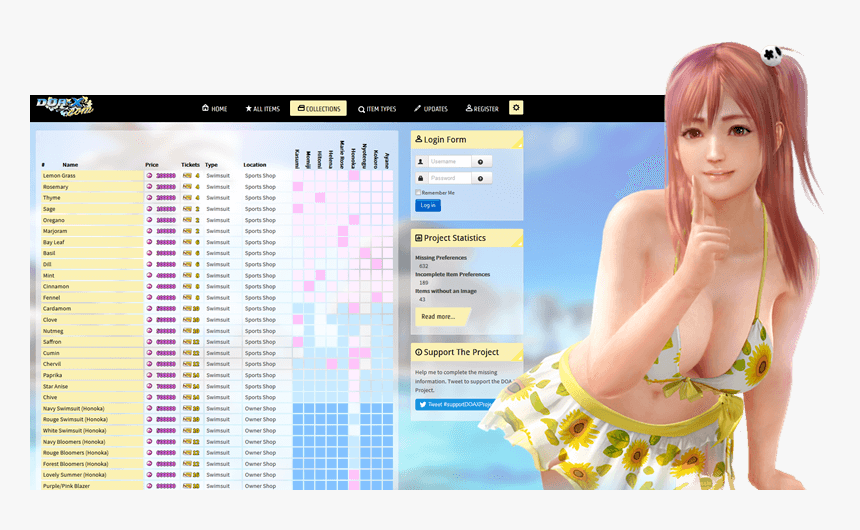Open the Rouge Bloomers (Honoka) item link
Image resolution: width=860 pixels, height=530 pixels.
[76, 453]
